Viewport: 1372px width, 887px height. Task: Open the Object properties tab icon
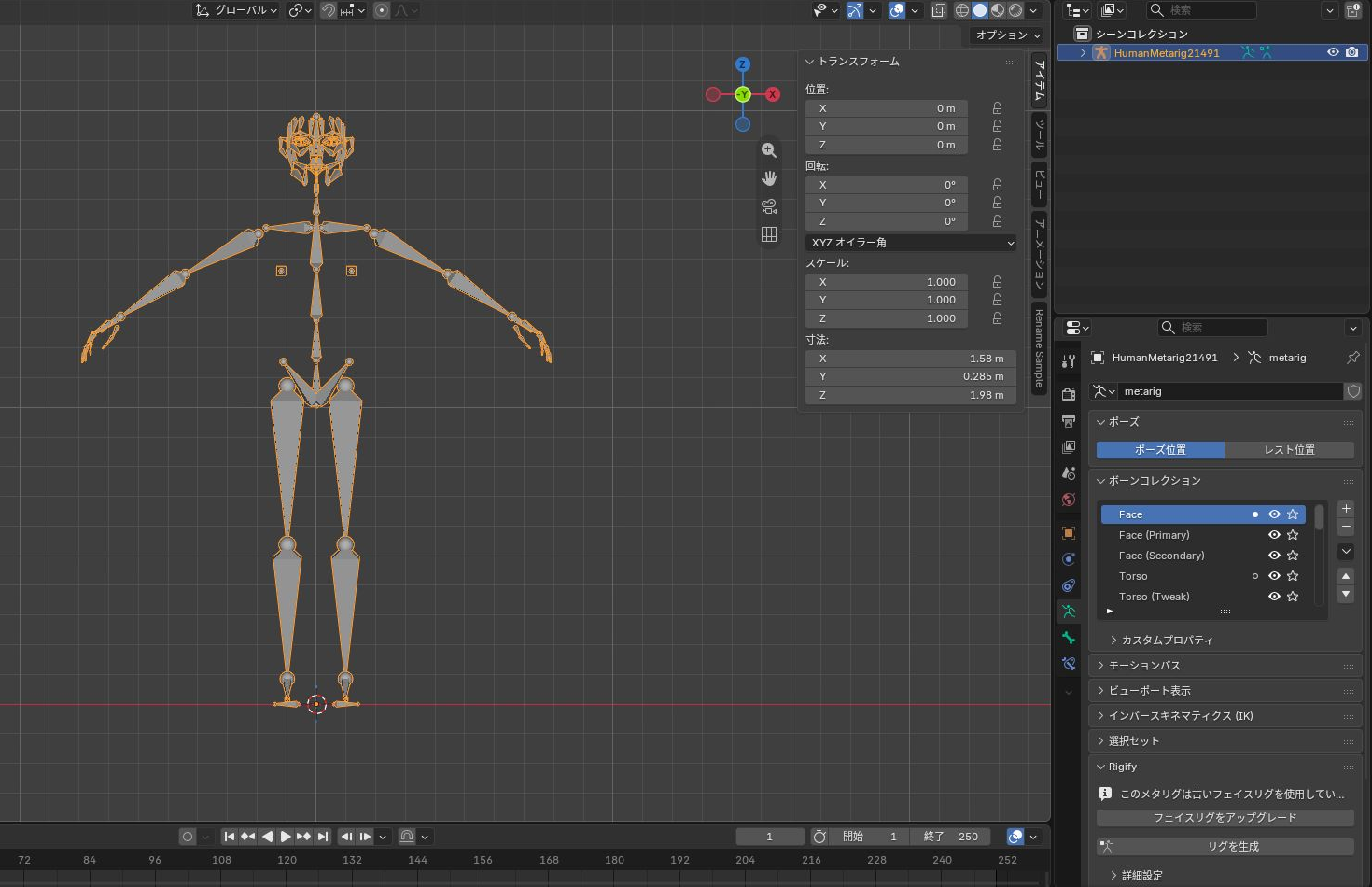[1069, 533]
